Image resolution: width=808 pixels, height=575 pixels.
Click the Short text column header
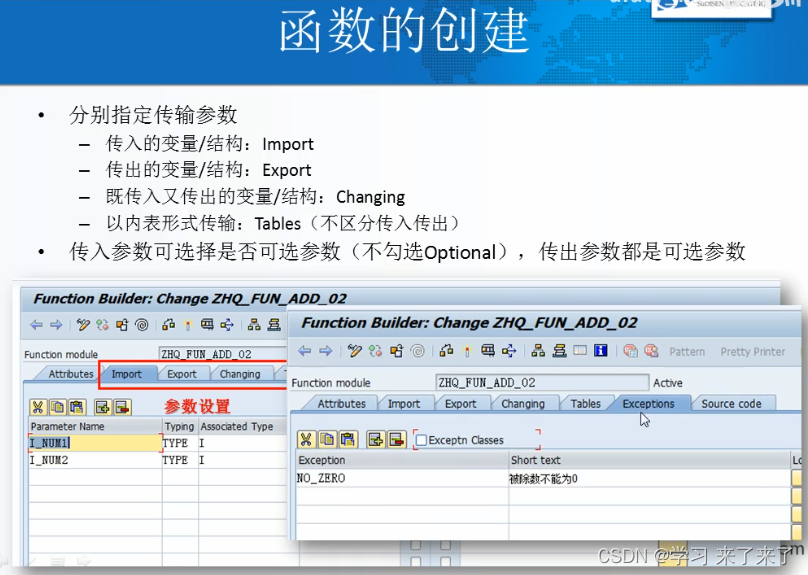(649, 460)
